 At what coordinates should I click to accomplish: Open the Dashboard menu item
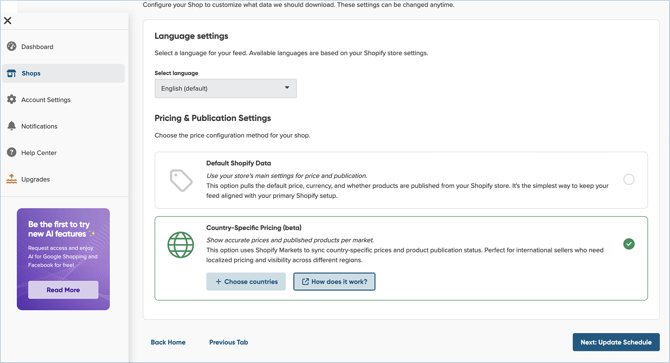coord(63,47)
